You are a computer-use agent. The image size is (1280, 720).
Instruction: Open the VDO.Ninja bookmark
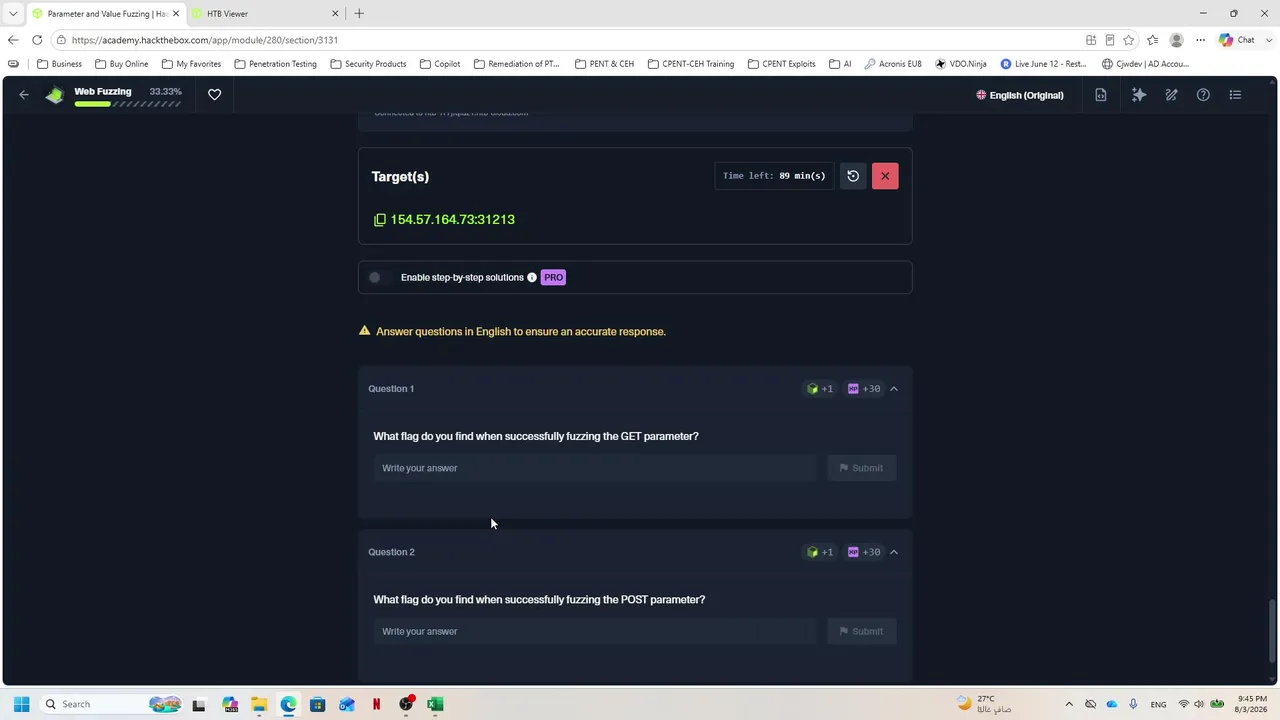click(x=961, y=64)
